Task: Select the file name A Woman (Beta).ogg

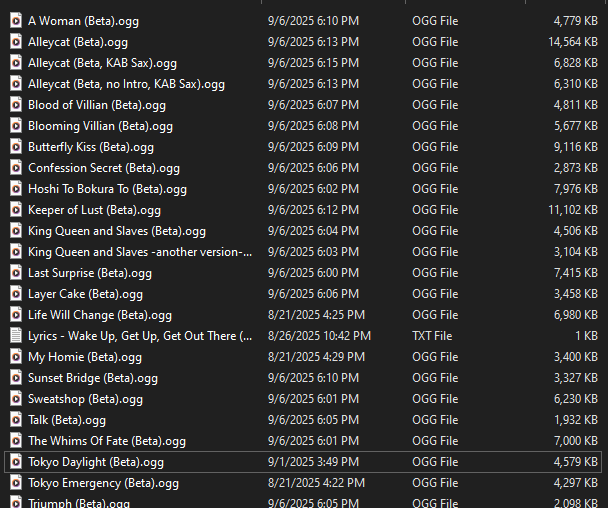Action: pyautogui.click(x=83, y=21)
